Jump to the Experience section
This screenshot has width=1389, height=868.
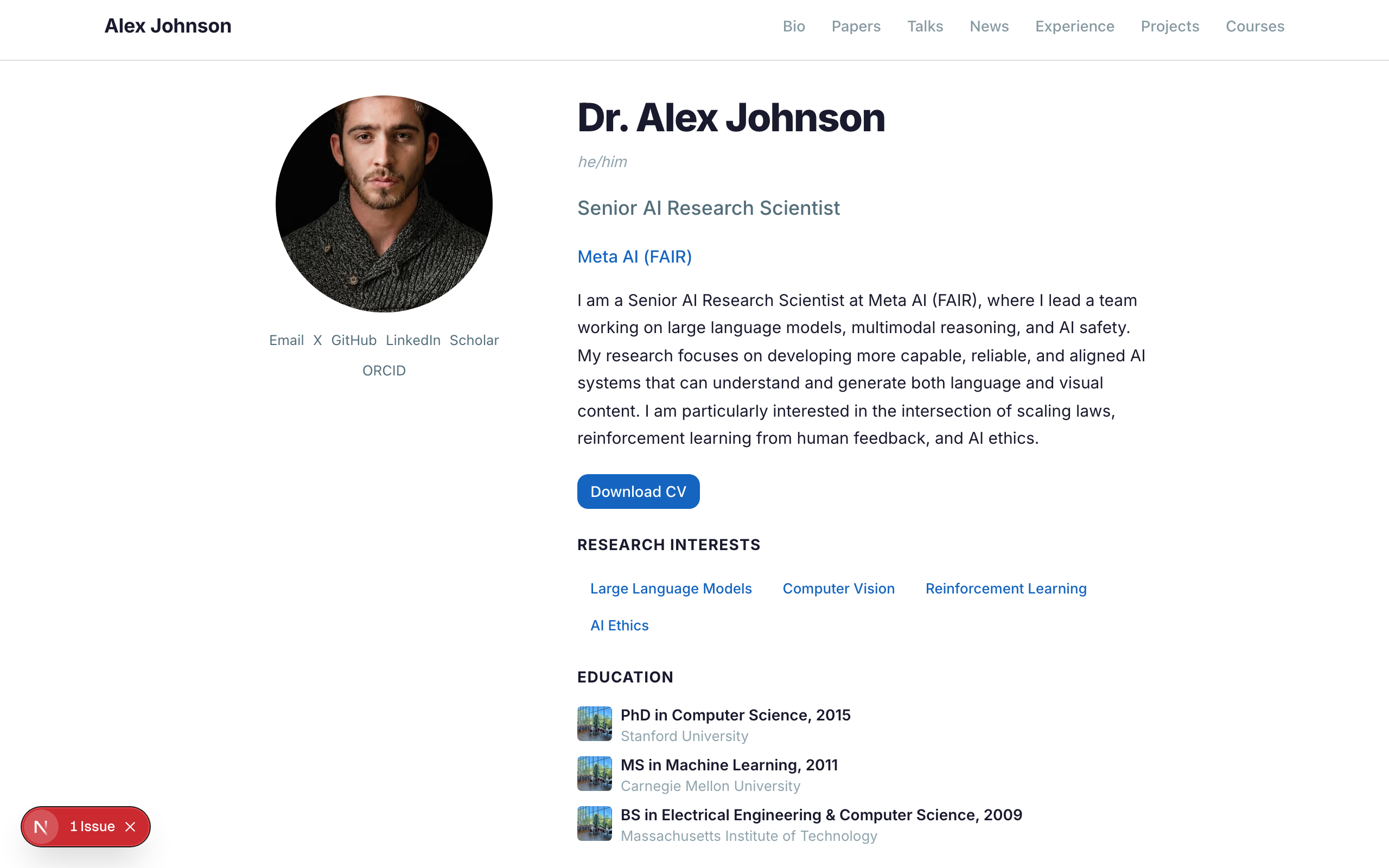pyautogui.click(x=1074, y=27)
